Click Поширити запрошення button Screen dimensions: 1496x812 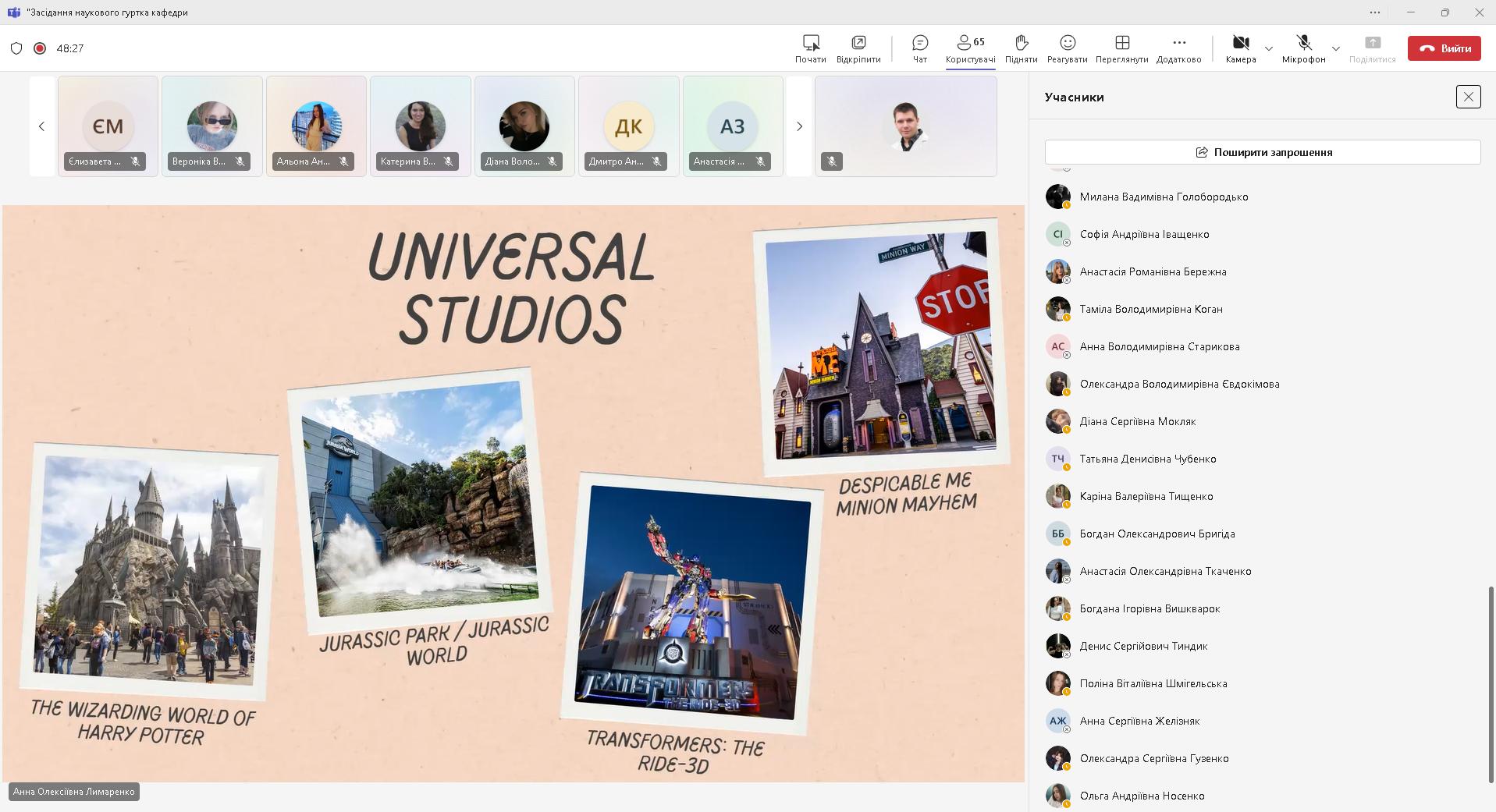pyautogui.click(x=1263, y=152)
